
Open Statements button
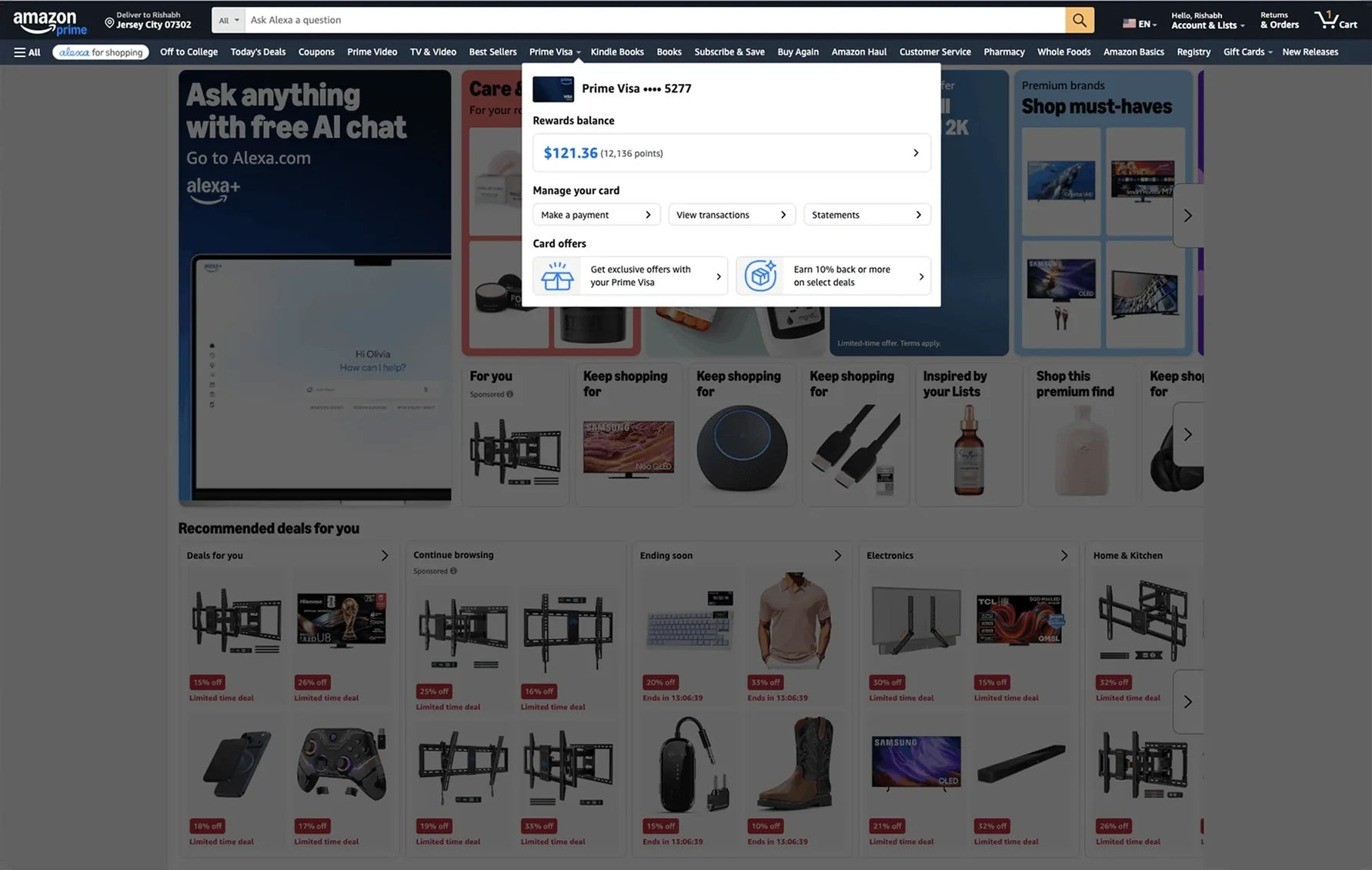[x=867, y=215]
